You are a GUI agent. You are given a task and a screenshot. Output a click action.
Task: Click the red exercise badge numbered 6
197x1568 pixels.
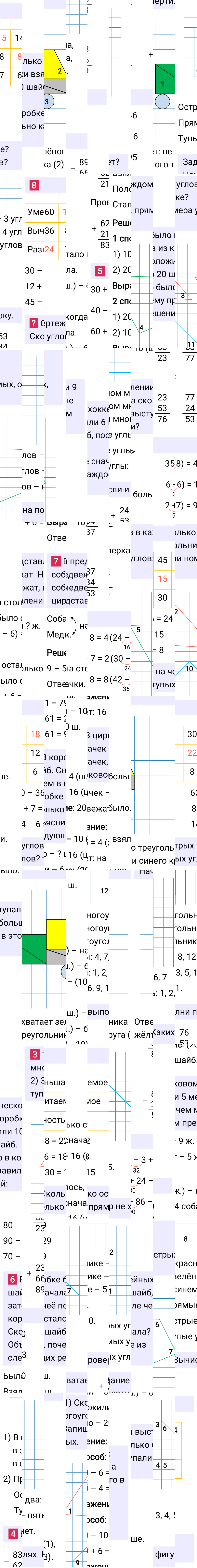12,1279
